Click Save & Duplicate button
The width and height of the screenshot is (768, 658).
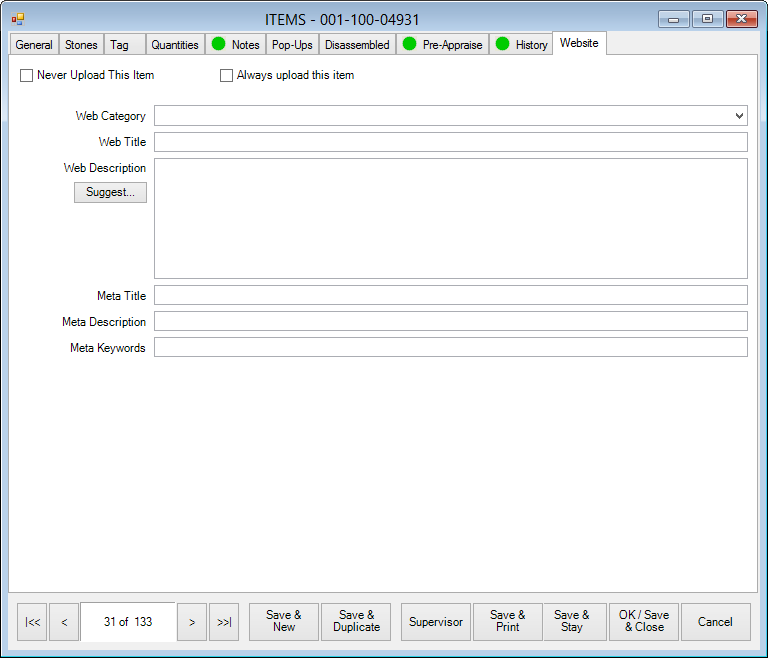coord(356,622)
